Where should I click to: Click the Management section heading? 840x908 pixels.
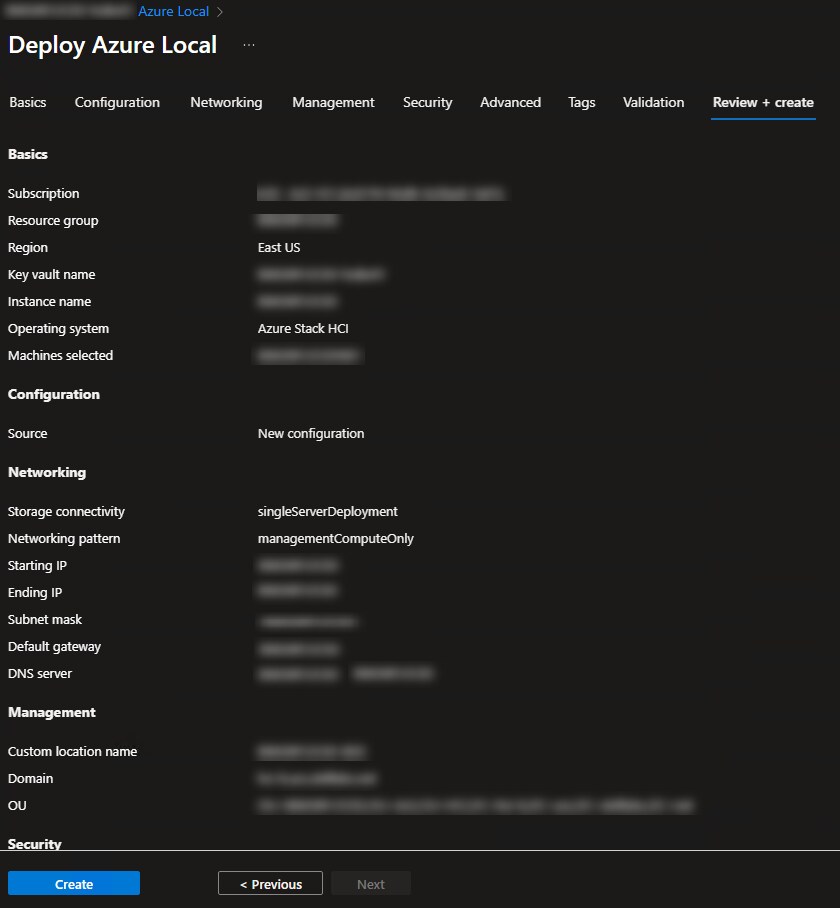52,712
